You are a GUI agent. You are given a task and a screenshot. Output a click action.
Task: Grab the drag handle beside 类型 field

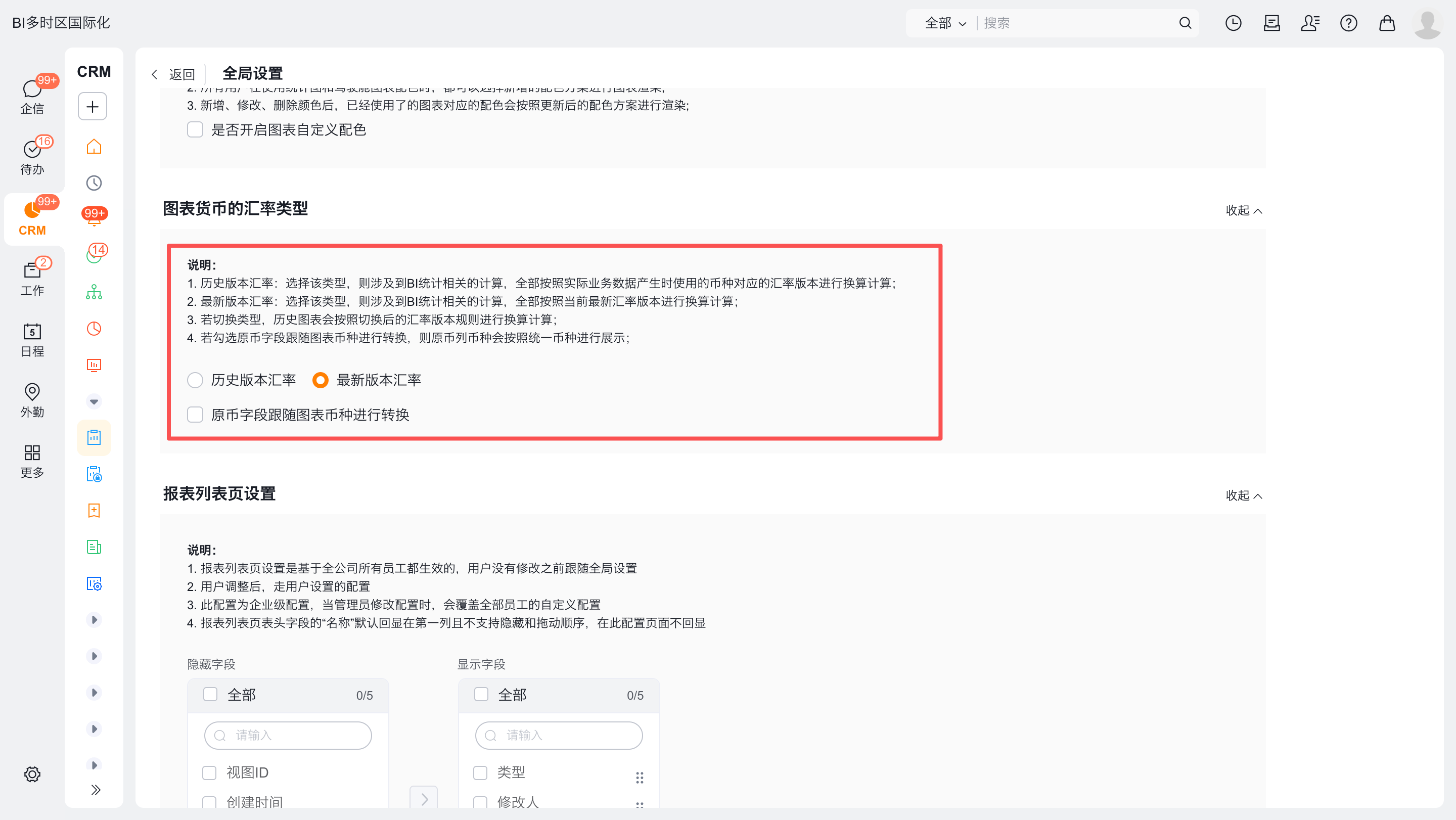click(639, 778)
